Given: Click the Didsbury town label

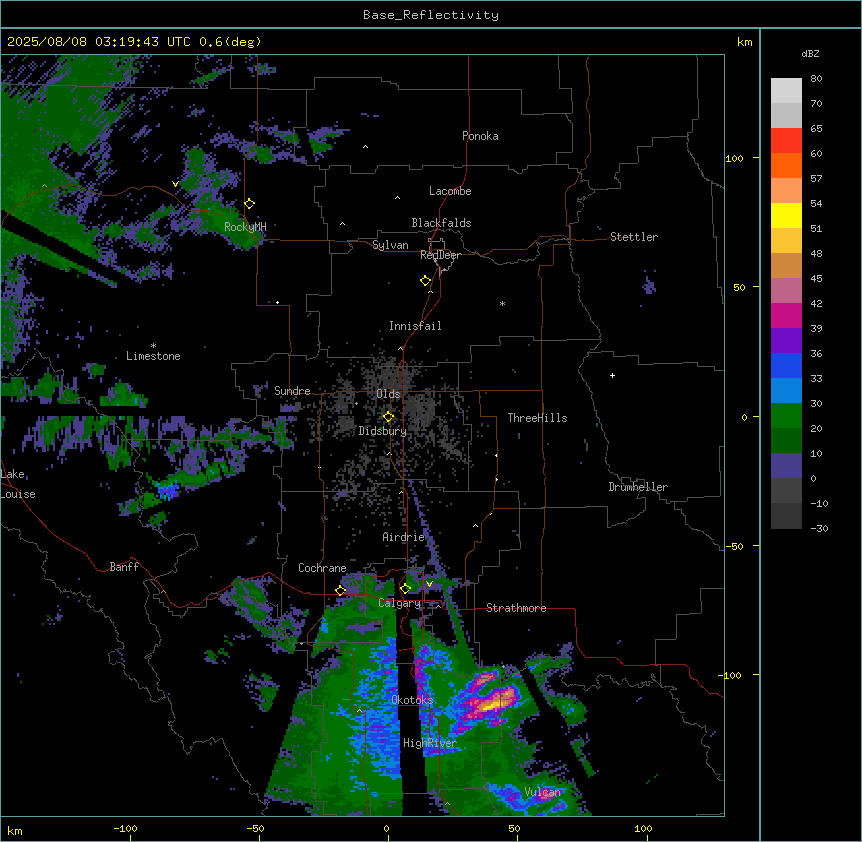Looking at the screenshot, I should coord(383,431).
